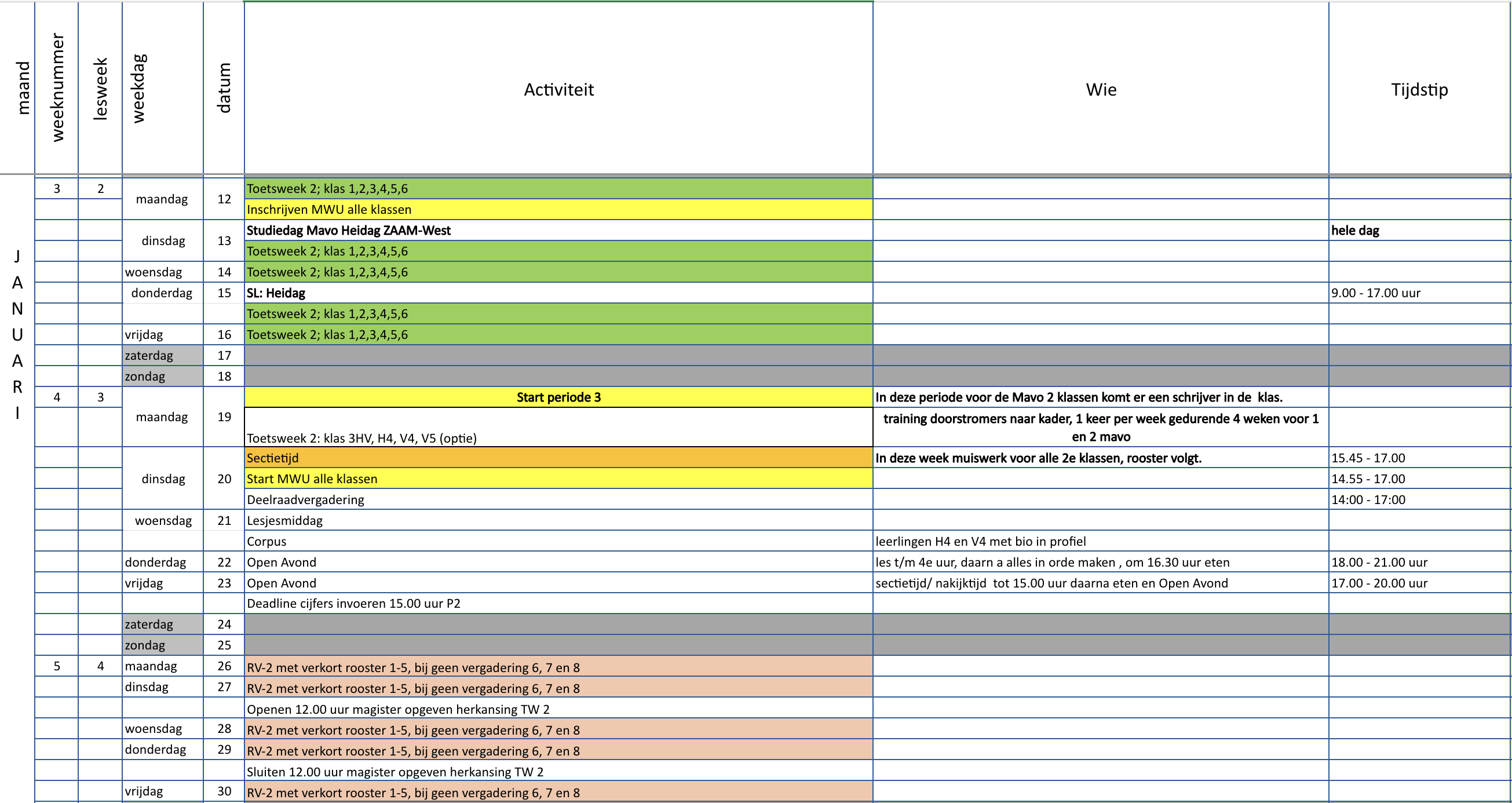Image resolution: width=1512 pixels, height=803 pixels.
Task: Select the yellow Start periode 3 cell
Action: [x=558, y=397]
